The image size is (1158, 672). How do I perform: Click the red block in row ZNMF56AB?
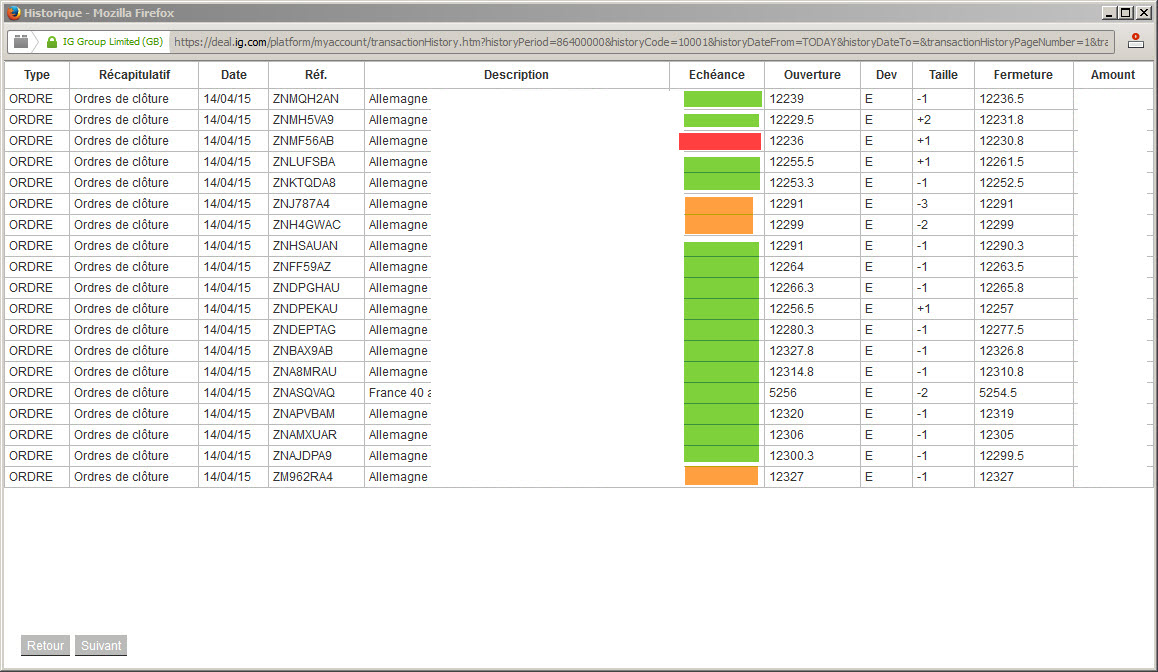click(x=720, y=141)
